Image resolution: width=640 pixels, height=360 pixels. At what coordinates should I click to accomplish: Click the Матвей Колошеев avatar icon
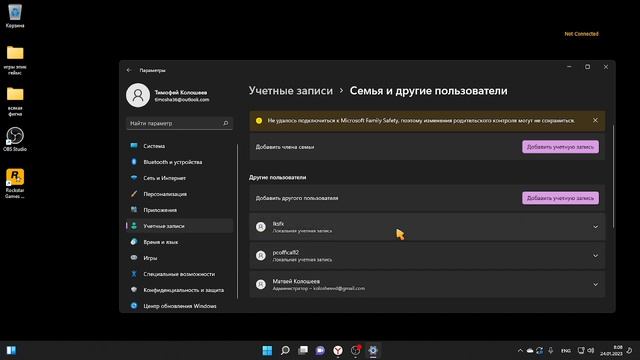261,284
